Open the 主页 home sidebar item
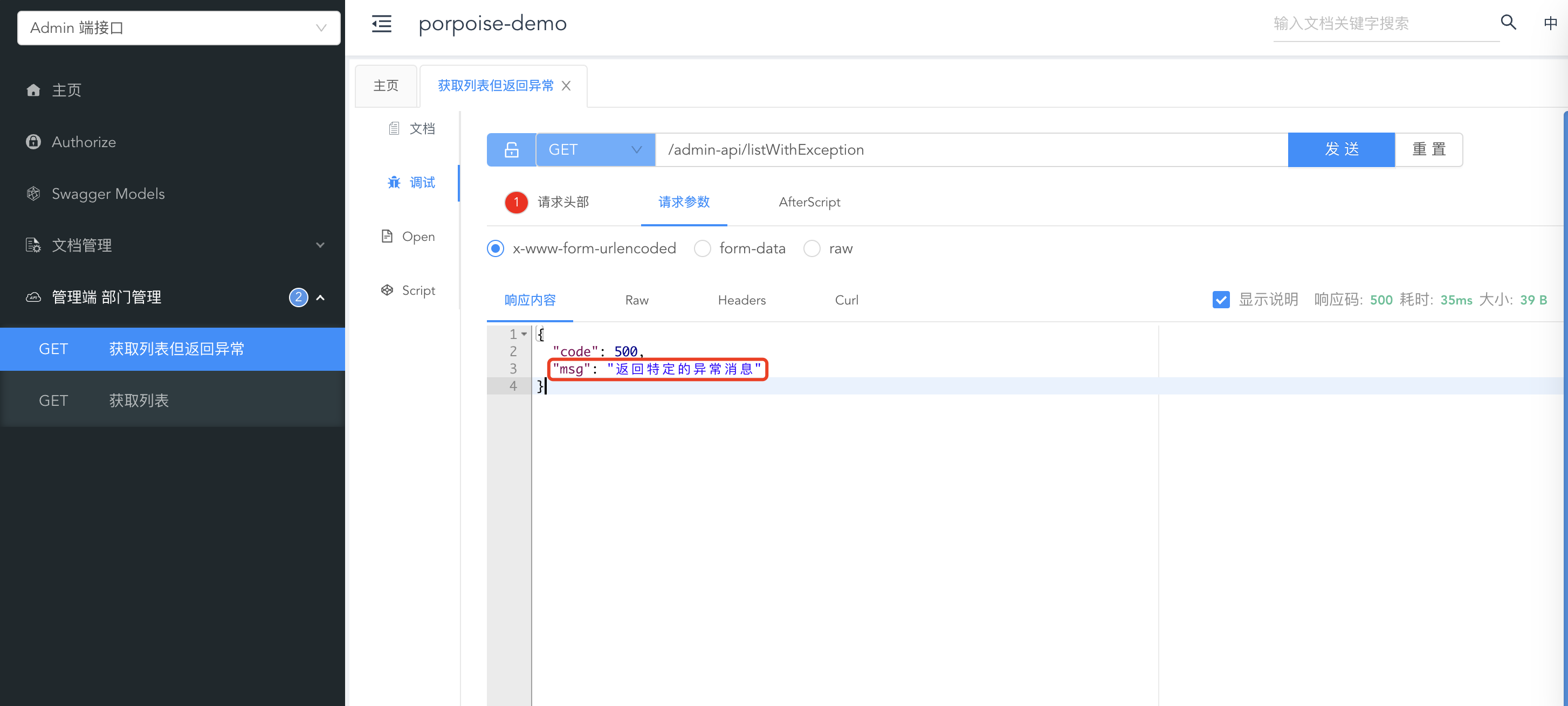1568x706 pixels. click(66, 90)
